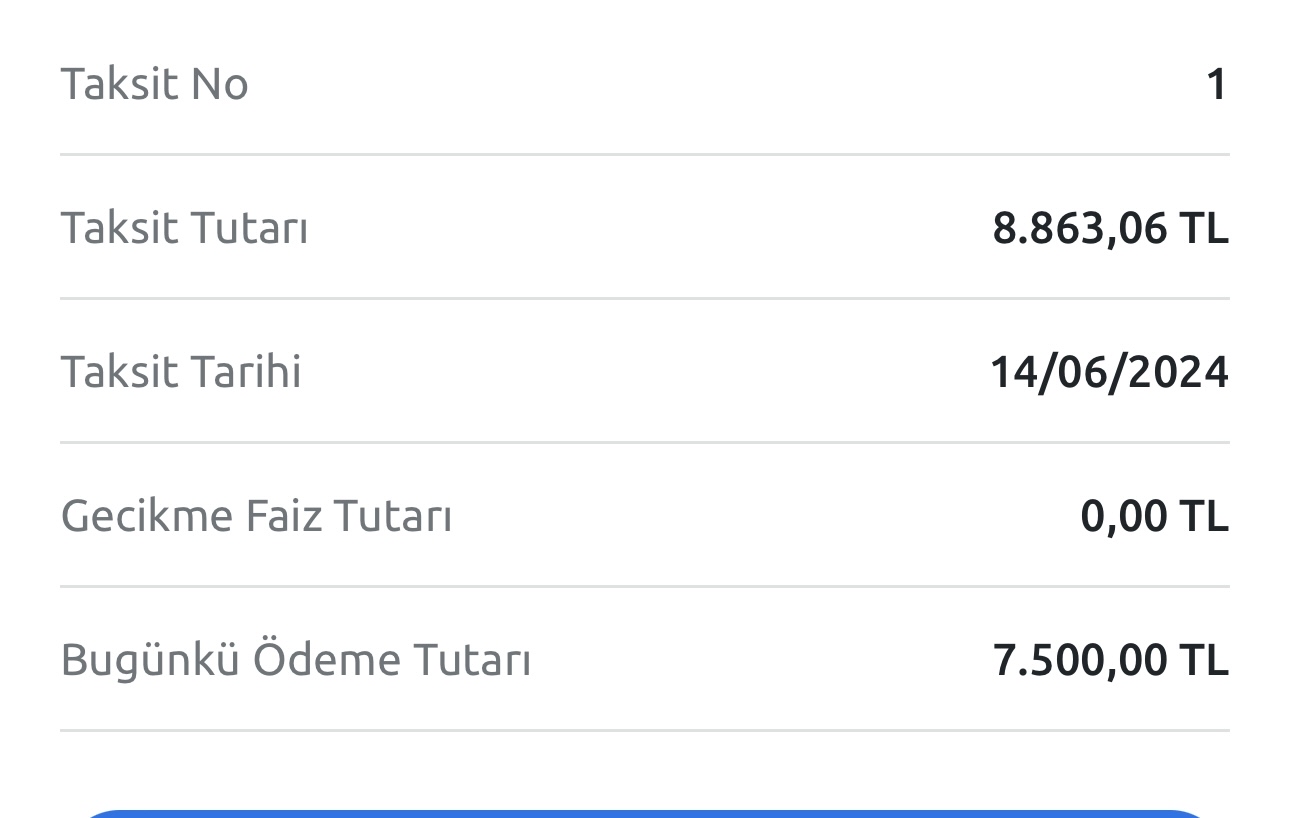Select the installment number value 1

tap(1216, 84)
